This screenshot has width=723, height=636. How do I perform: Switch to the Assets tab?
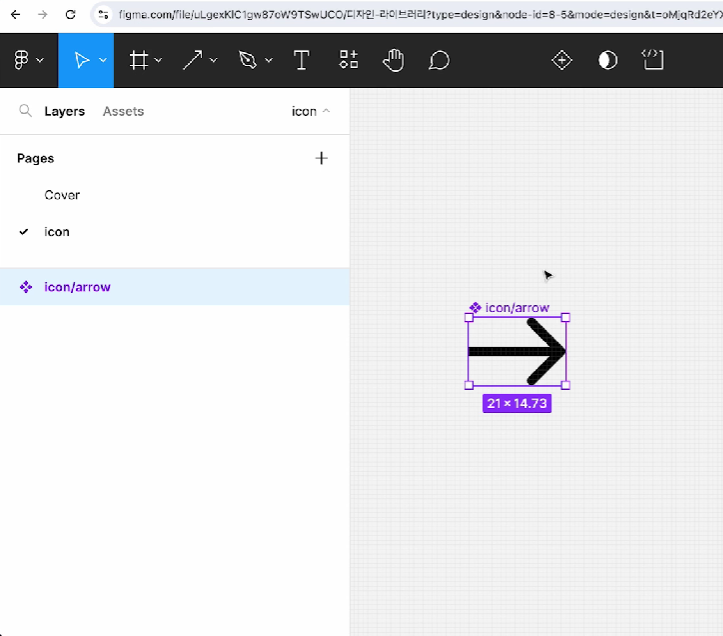(123, 111)
